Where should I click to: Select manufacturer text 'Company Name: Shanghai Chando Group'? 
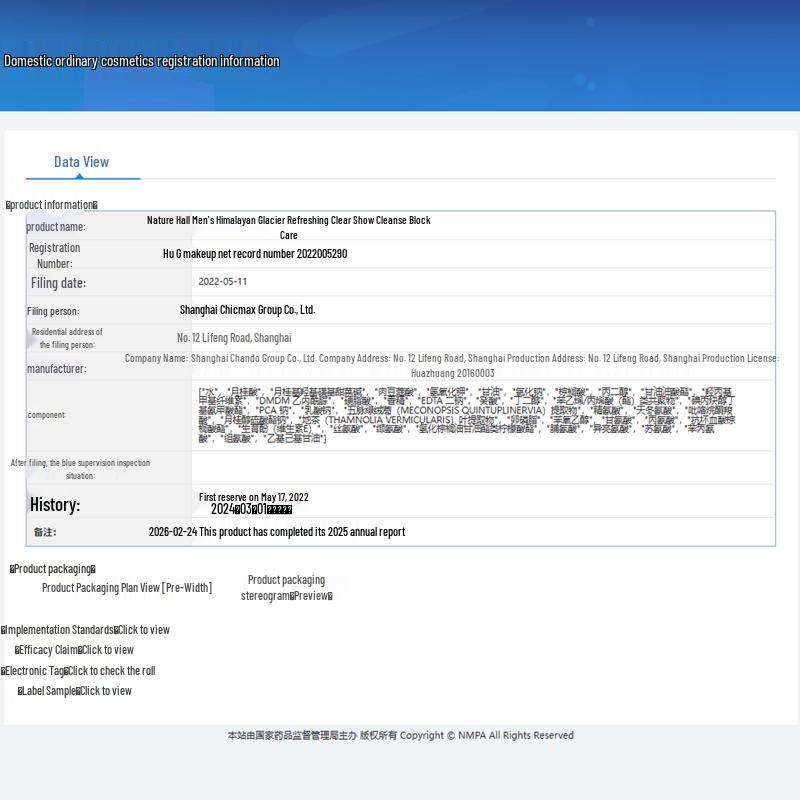pyautogui.click(x=205, y=358)
